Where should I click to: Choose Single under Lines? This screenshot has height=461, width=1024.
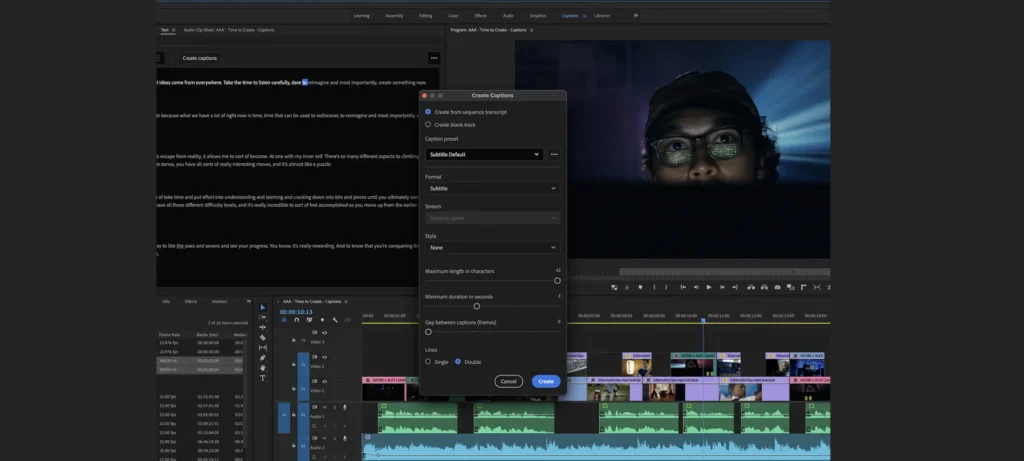coord(429,361)
